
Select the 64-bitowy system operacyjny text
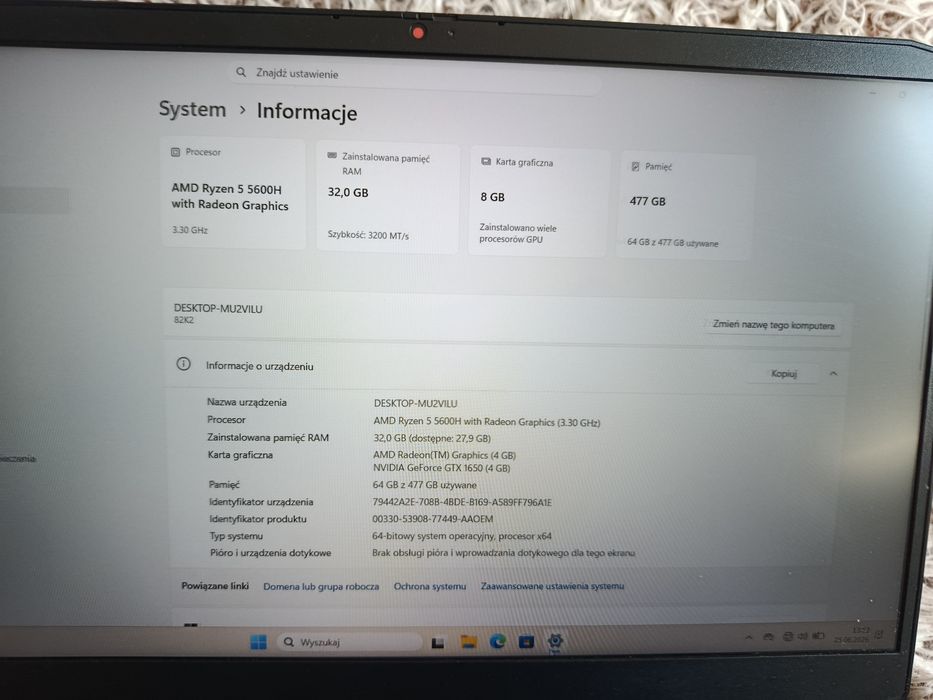pyautogui.click(x=462, y=536)
